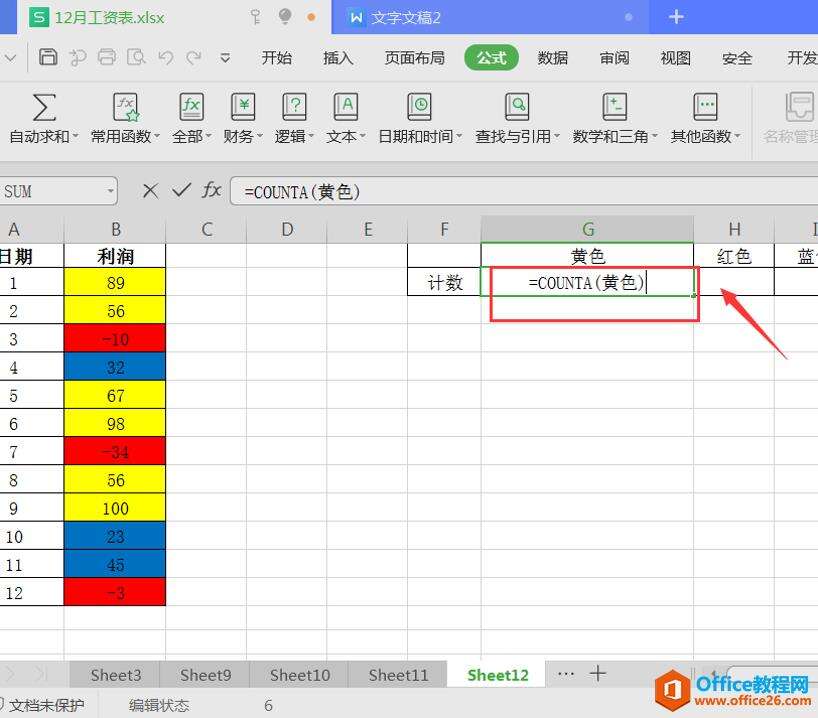818x718 pixels.
Task: Expand the 逻辑 dropdown arrow
Action: [311, 137]
